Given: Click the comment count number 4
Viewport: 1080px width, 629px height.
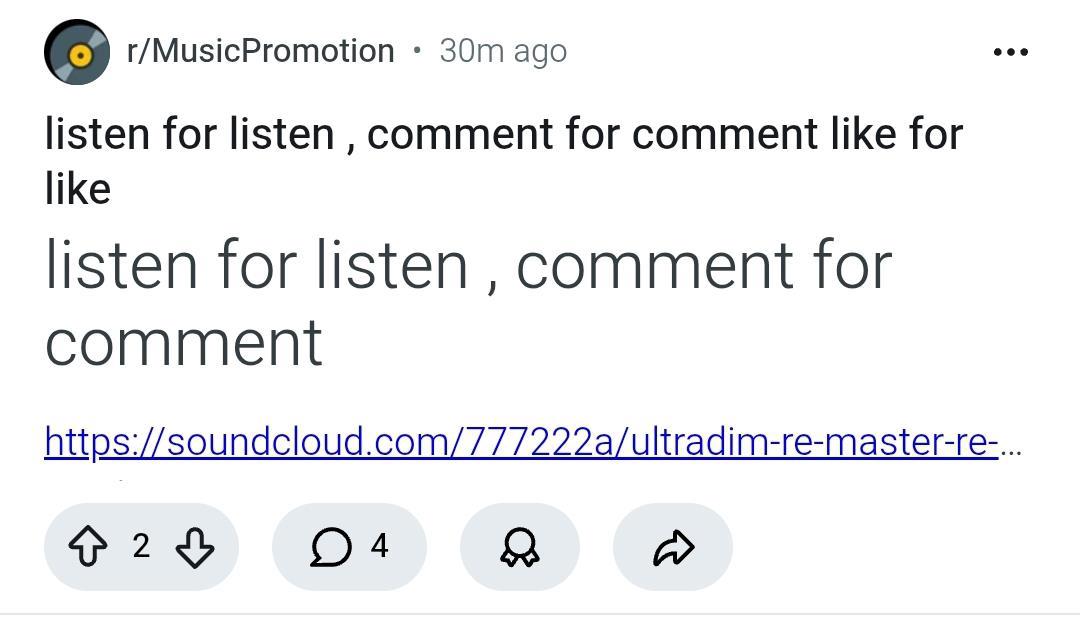Looking at the screenshot, I should (x=379, y=546).
